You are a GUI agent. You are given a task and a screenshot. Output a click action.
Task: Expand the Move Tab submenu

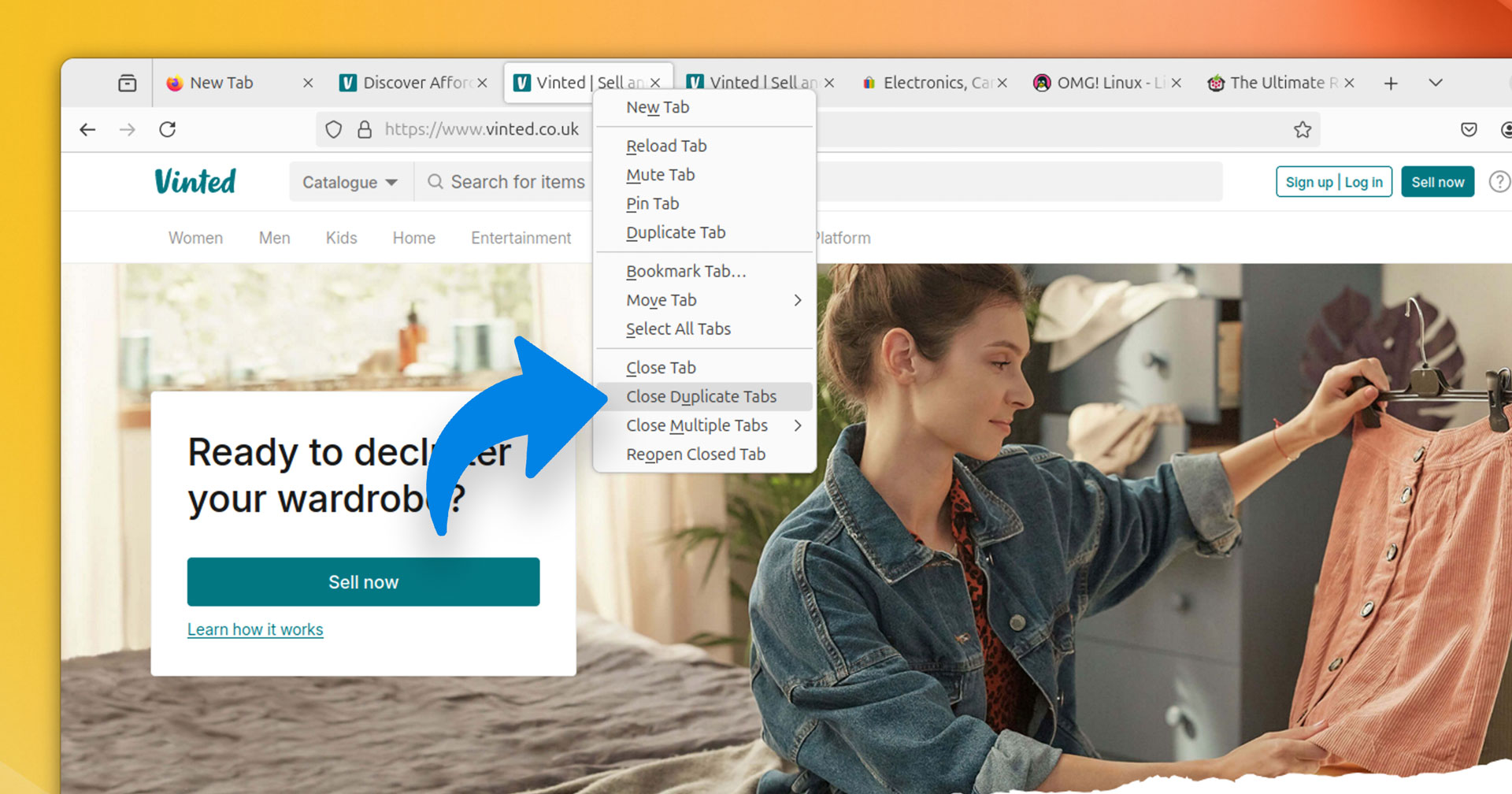705,300
